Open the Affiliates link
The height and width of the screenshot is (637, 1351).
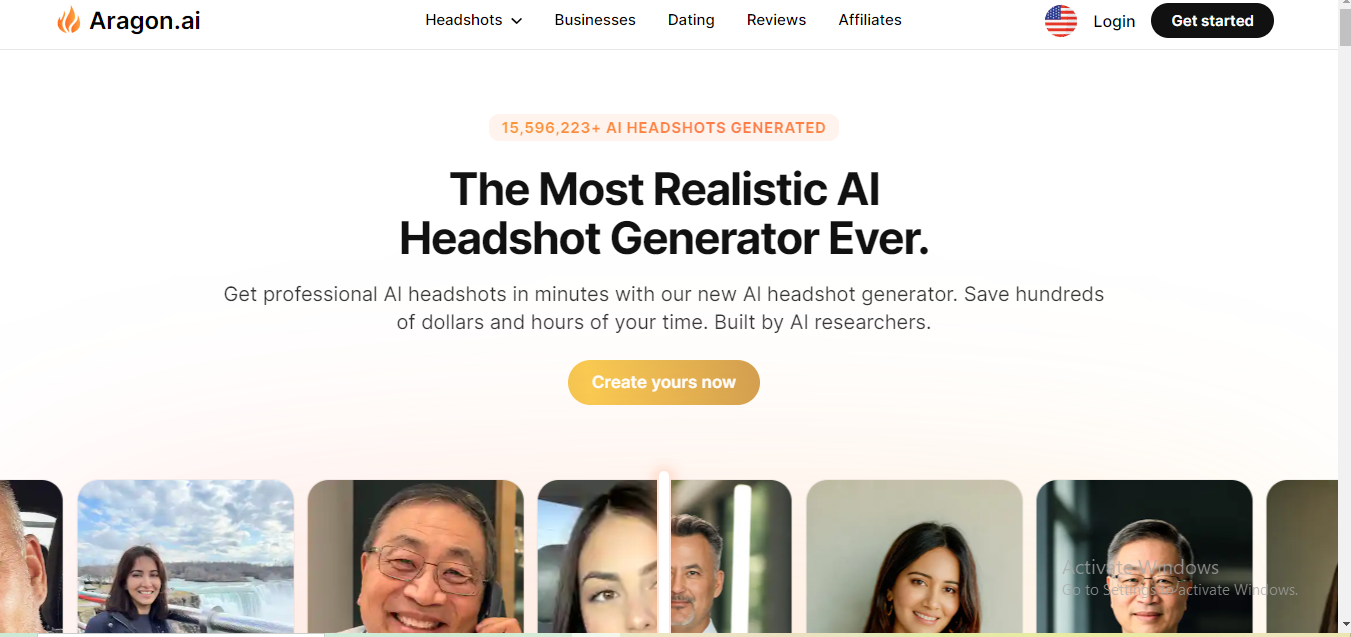pos(870,20)
